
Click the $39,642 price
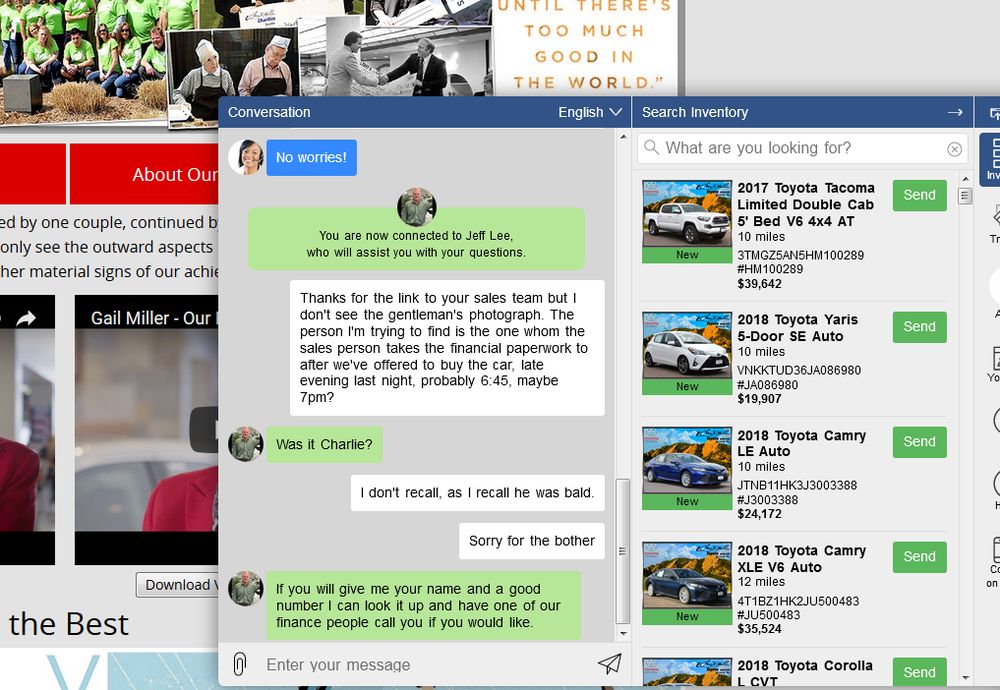(760, 284)
